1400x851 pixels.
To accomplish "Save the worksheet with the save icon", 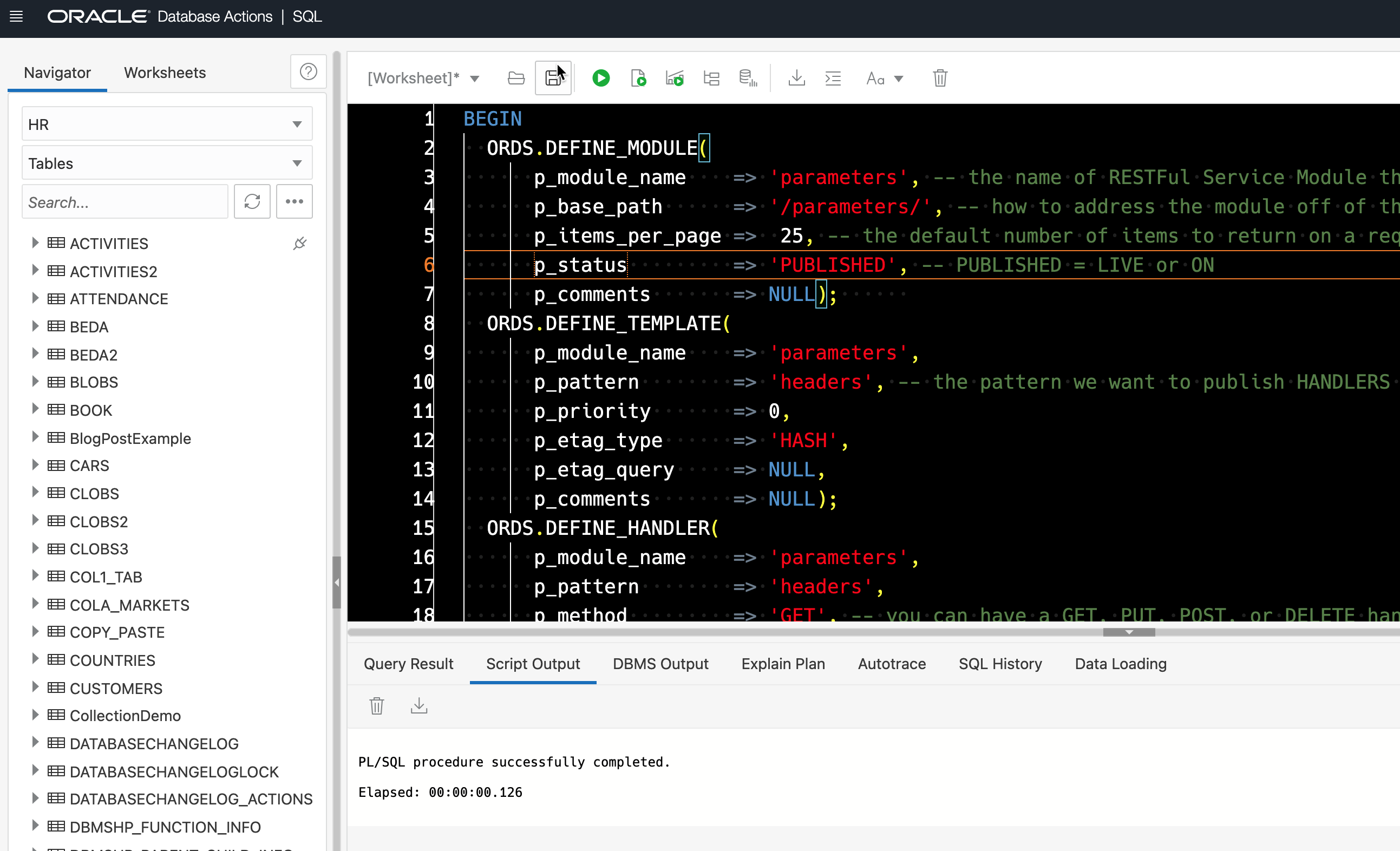I will coord(553,78).
